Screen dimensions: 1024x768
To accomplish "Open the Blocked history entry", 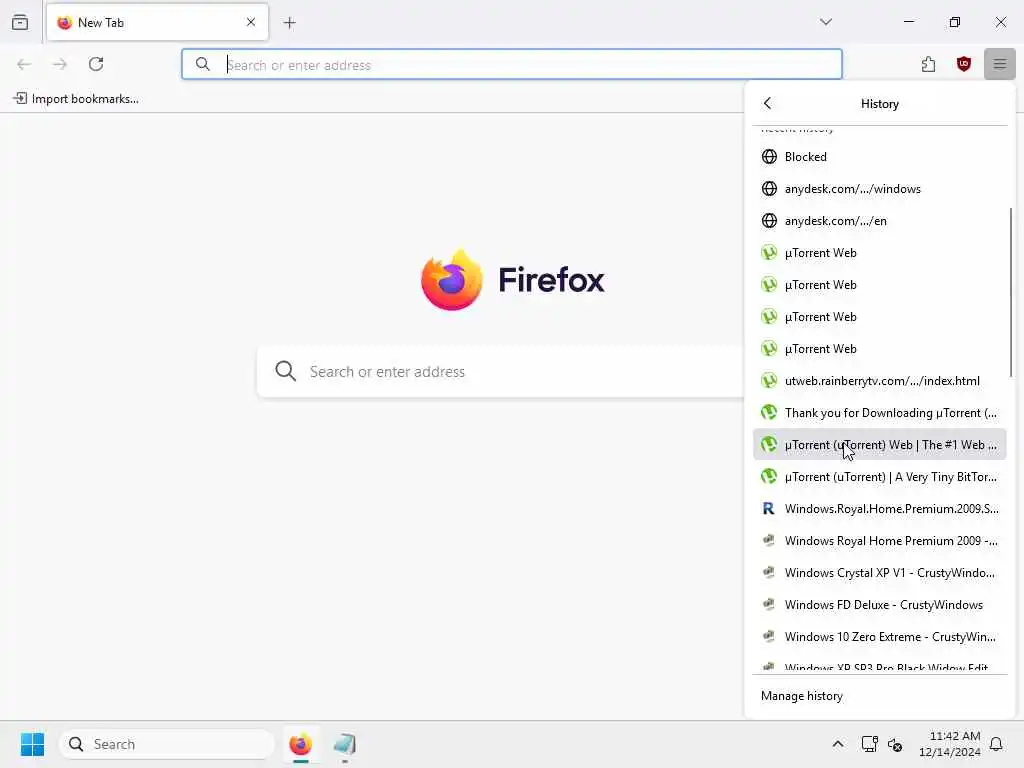I will click(x=879, y=157).
